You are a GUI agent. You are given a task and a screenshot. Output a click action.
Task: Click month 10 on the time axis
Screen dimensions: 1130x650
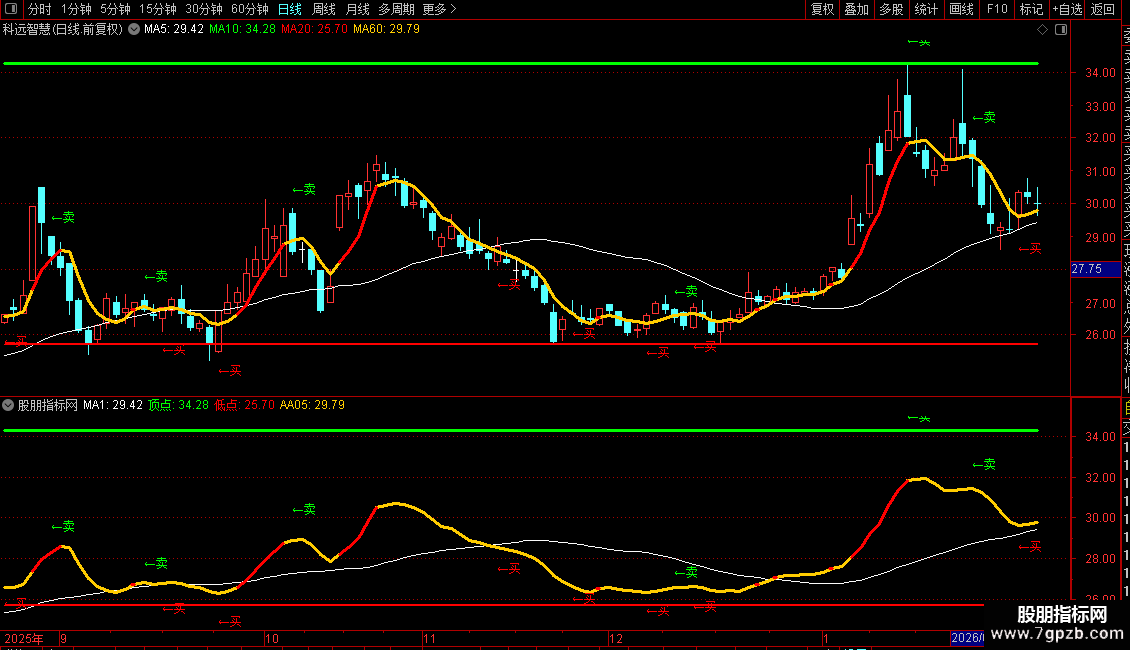(271, 638)
